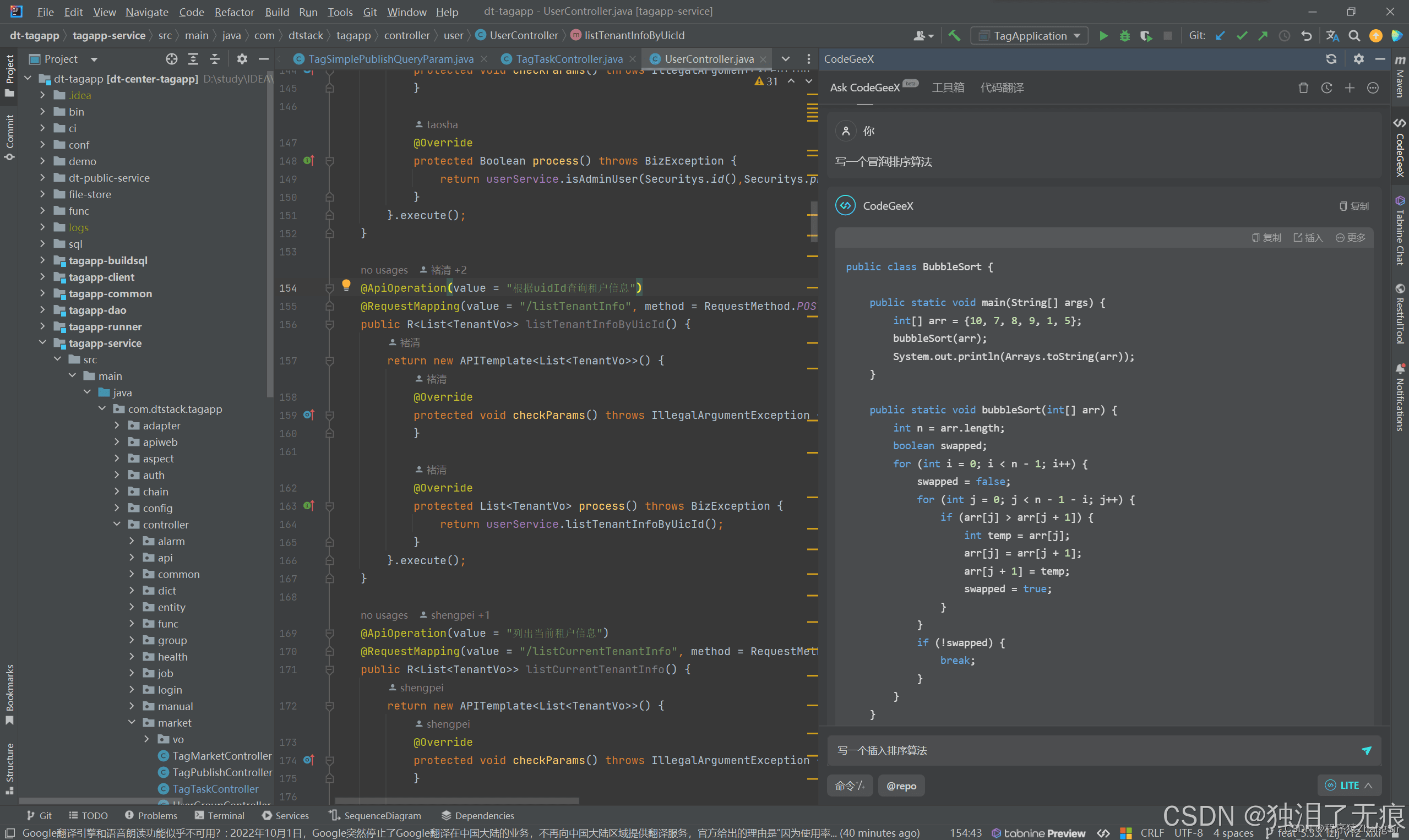
Task: Click 插入 to insert generated code
Action: point(1308,238)
